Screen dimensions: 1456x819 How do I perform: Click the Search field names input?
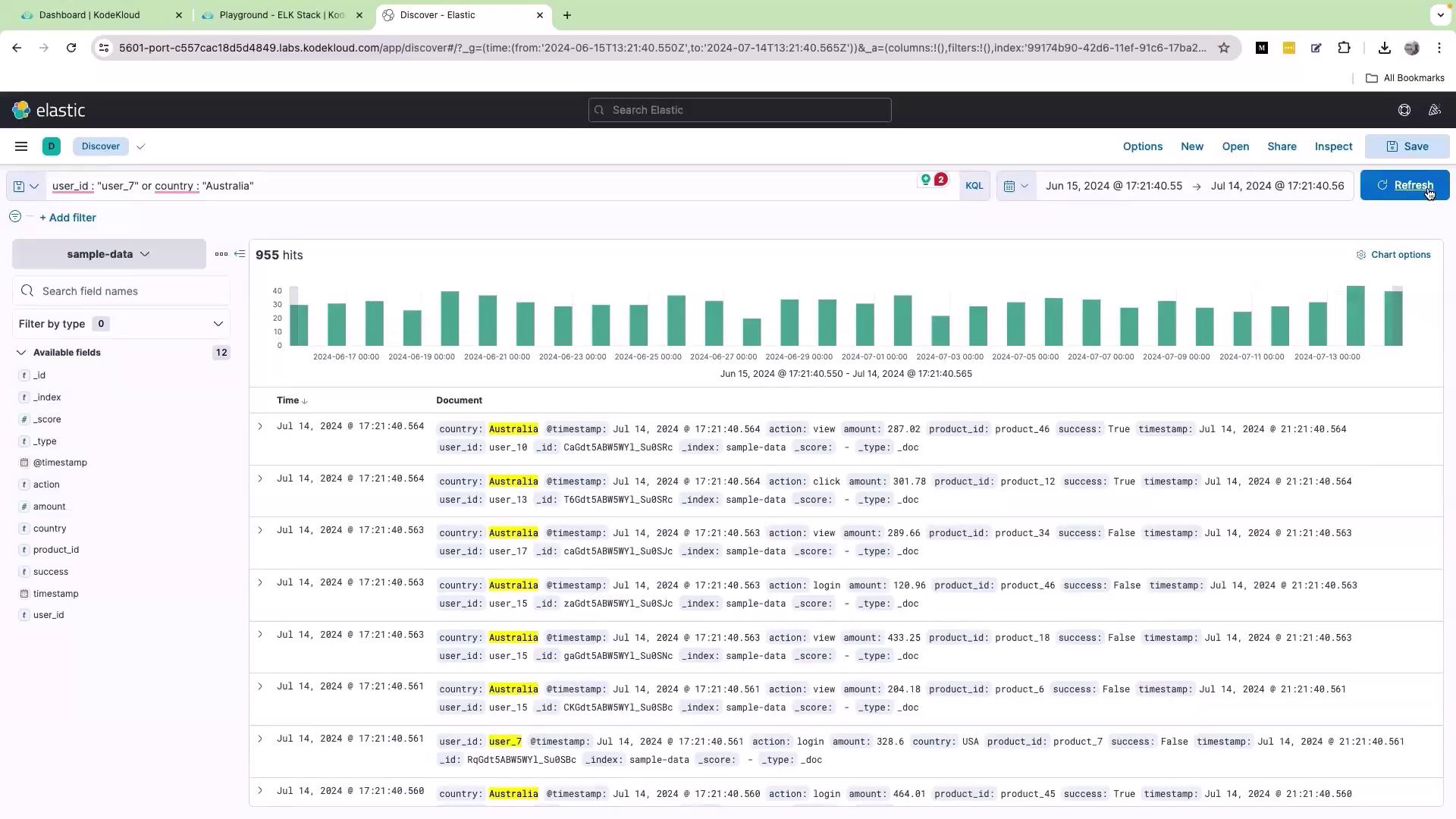point(129,291)
